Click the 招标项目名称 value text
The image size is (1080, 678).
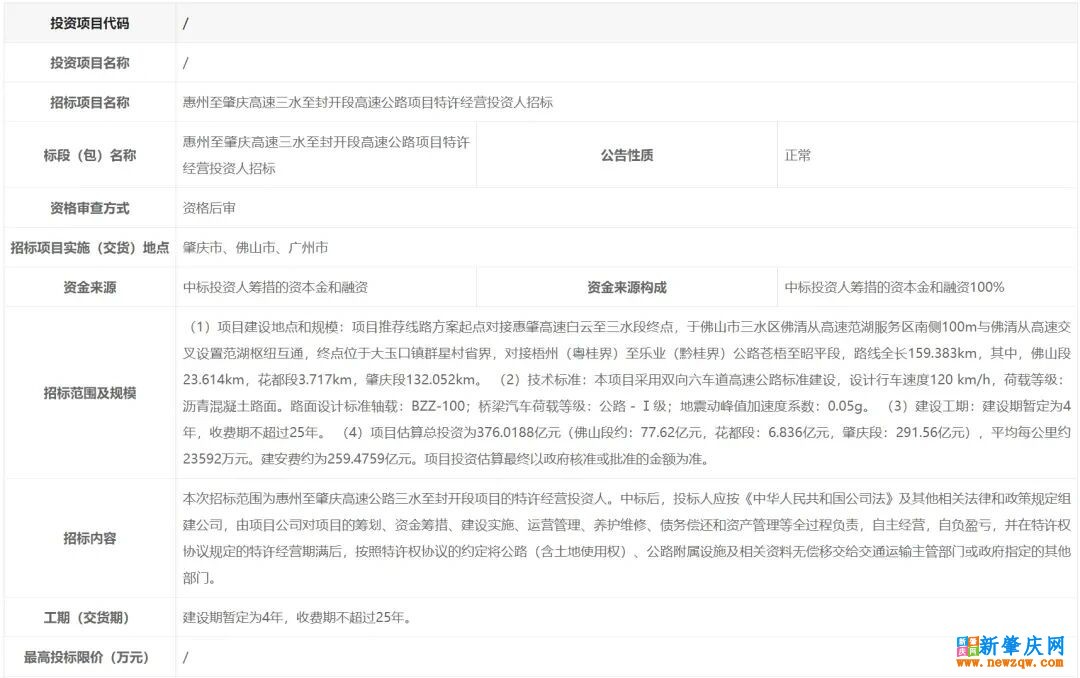367,102
